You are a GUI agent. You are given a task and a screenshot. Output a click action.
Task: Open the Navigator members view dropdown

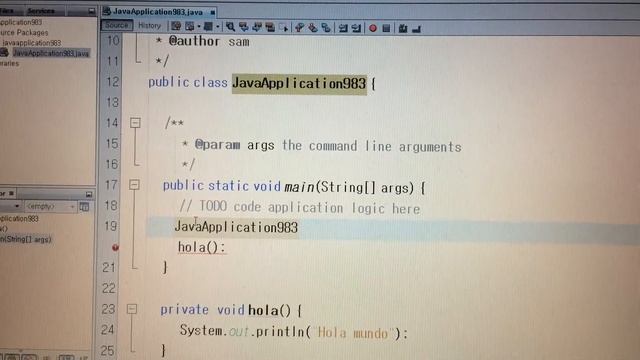tap(16, 207)
